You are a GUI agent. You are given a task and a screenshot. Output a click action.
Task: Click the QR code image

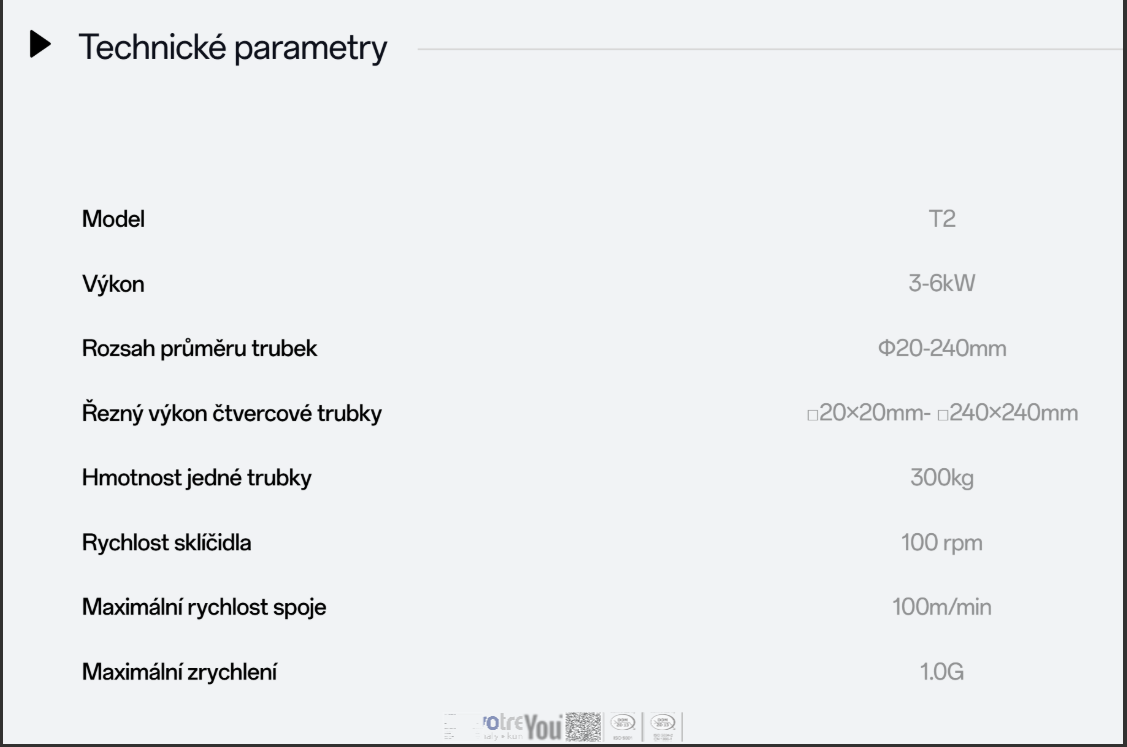(584, 725)
